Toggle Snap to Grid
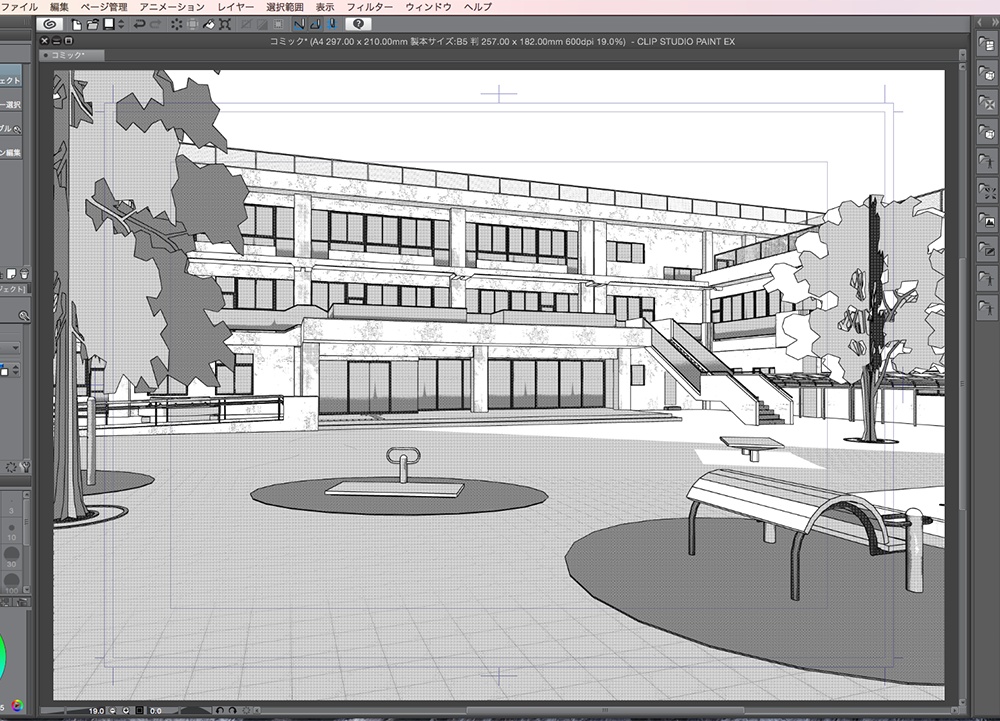1000x721 pixels. pyautogui.click(x=332, y=24)
